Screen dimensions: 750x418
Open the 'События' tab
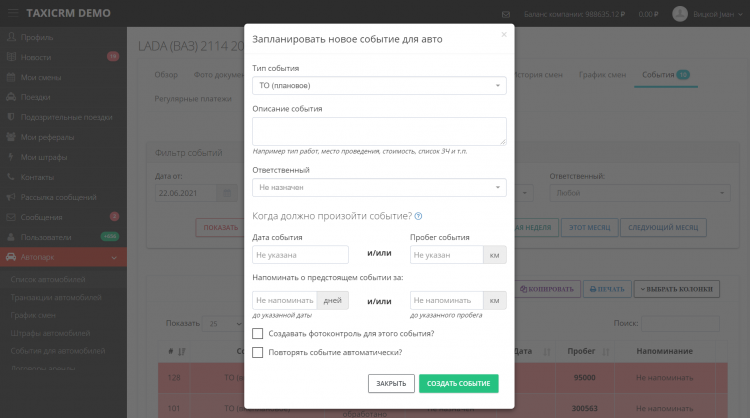pyautogui.click(x=665, y=75)
